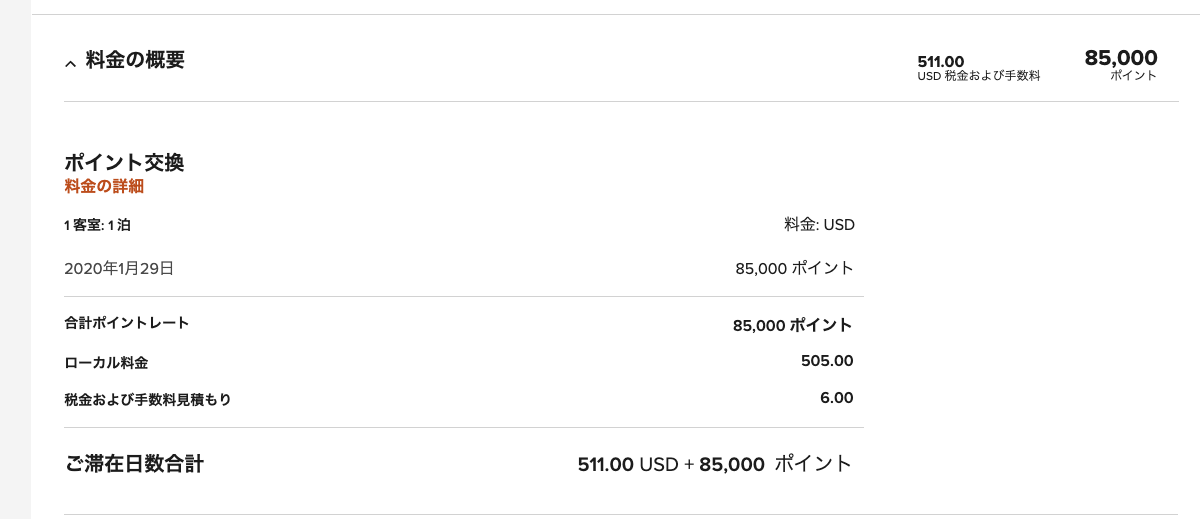Click the ローカル料金 label
This screenshot has width=1200, height=519.
pyautogui.click(x=106, y=362)
